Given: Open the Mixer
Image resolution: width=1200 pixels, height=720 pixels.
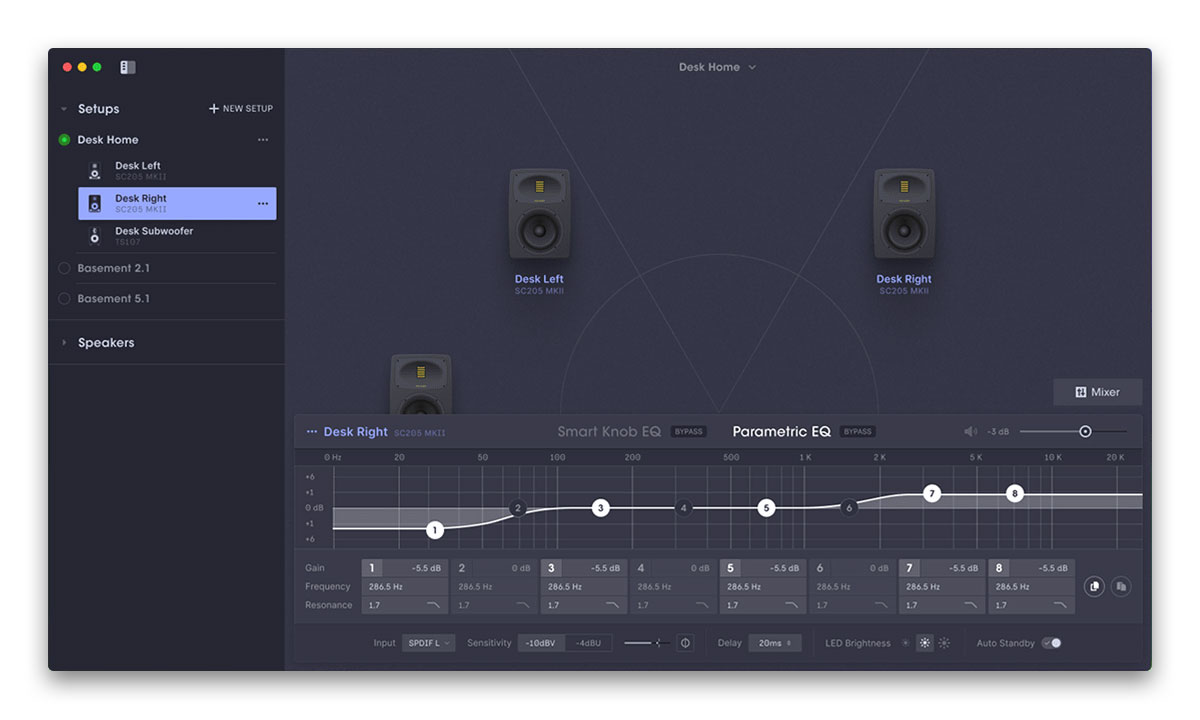Looking at the screenshot, I should pos(1097,392).
